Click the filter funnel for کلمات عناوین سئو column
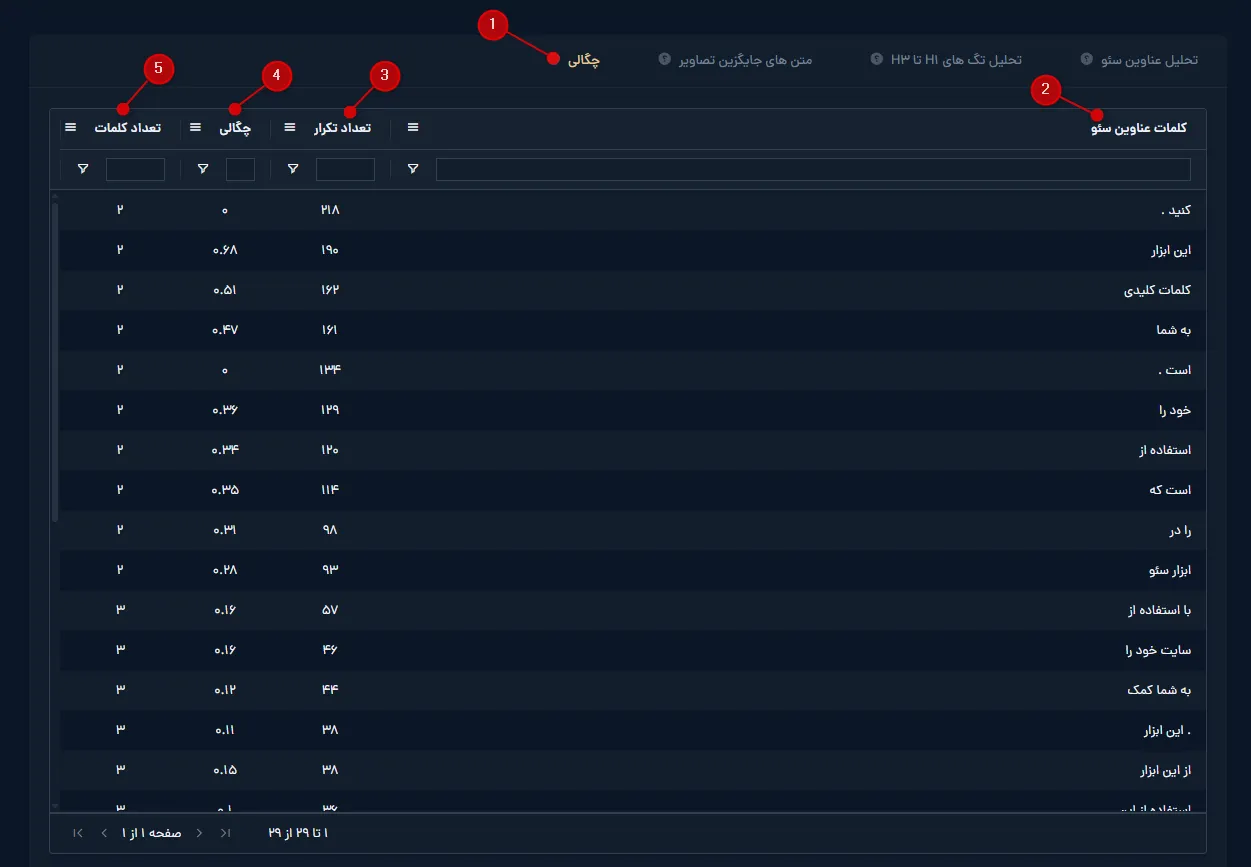Viewport: 1251px width, 867px height. (413, 169)
